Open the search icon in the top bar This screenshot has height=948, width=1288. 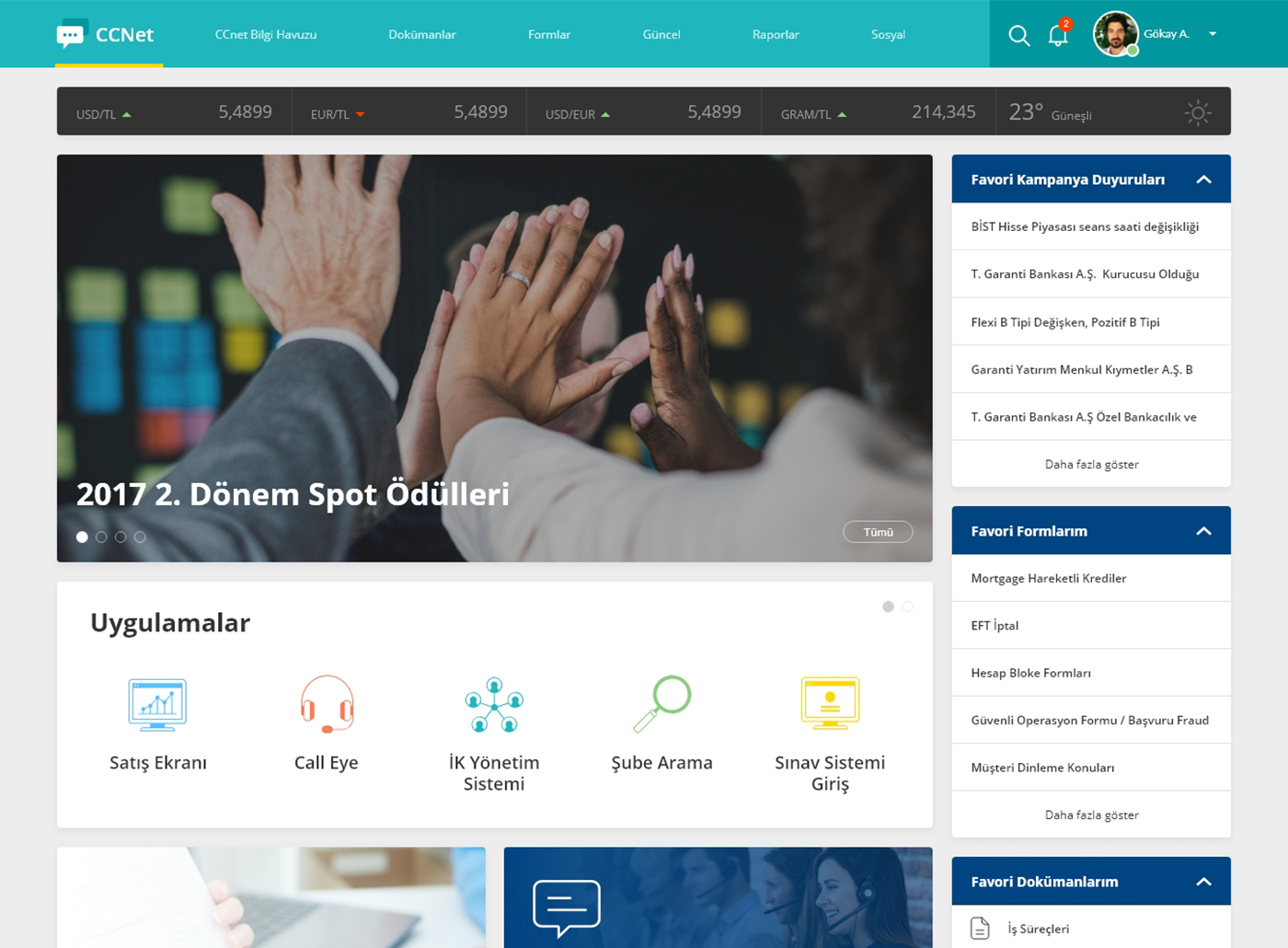coord(1019,35)
